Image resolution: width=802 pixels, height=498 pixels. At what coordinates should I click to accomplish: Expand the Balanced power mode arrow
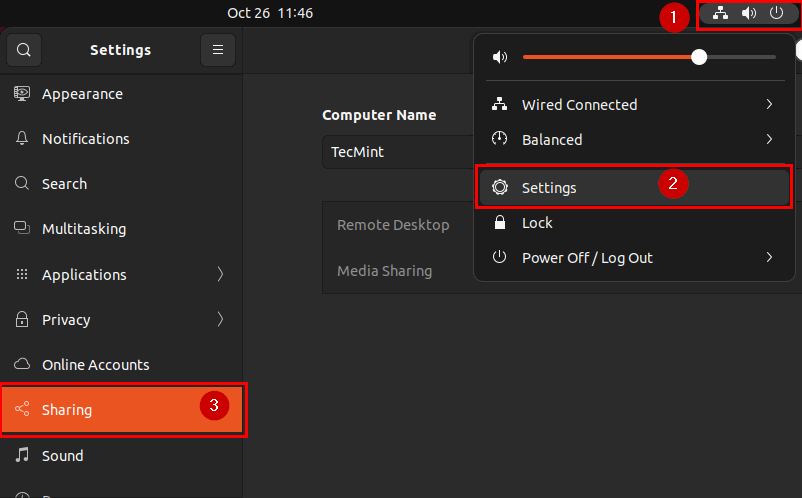[769, 140]
